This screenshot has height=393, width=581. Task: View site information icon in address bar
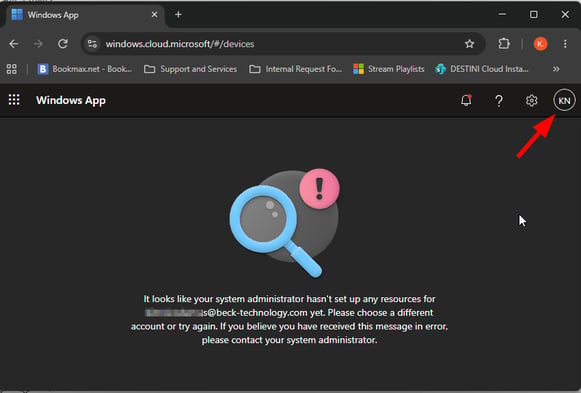[92, 44]
